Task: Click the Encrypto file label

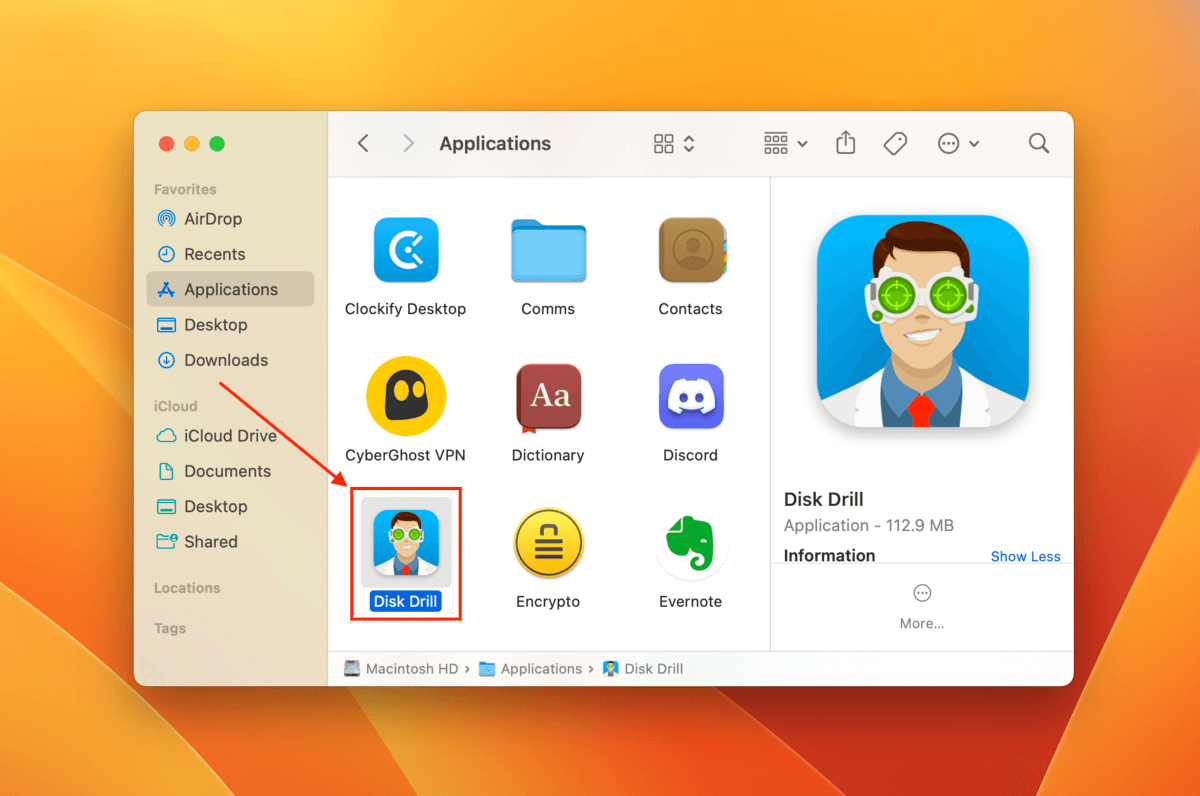Action: click(548, 602)
